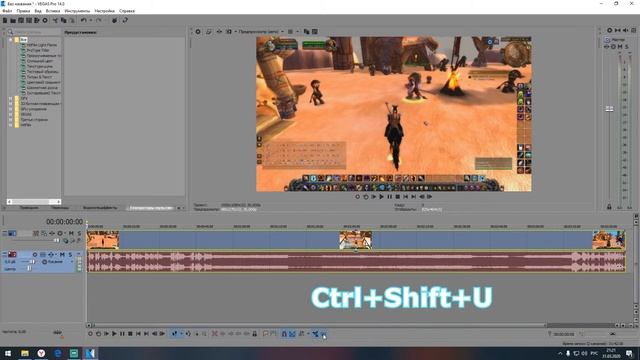Select the middle video clip thumbnail on timeline
This screenshot has width=640, height=360.
tap(356, 240)
